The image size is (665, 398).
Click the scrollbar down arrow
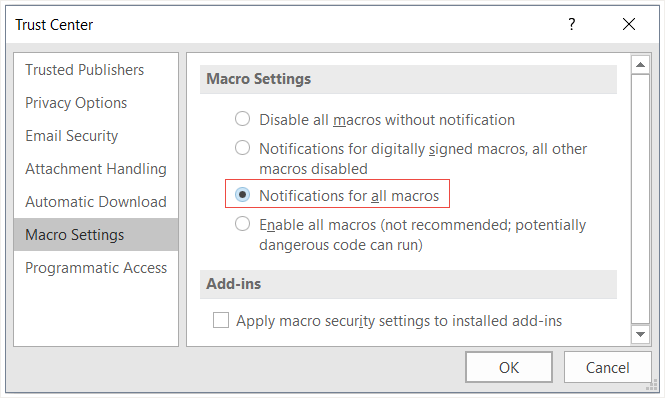[x=640, y=334]
